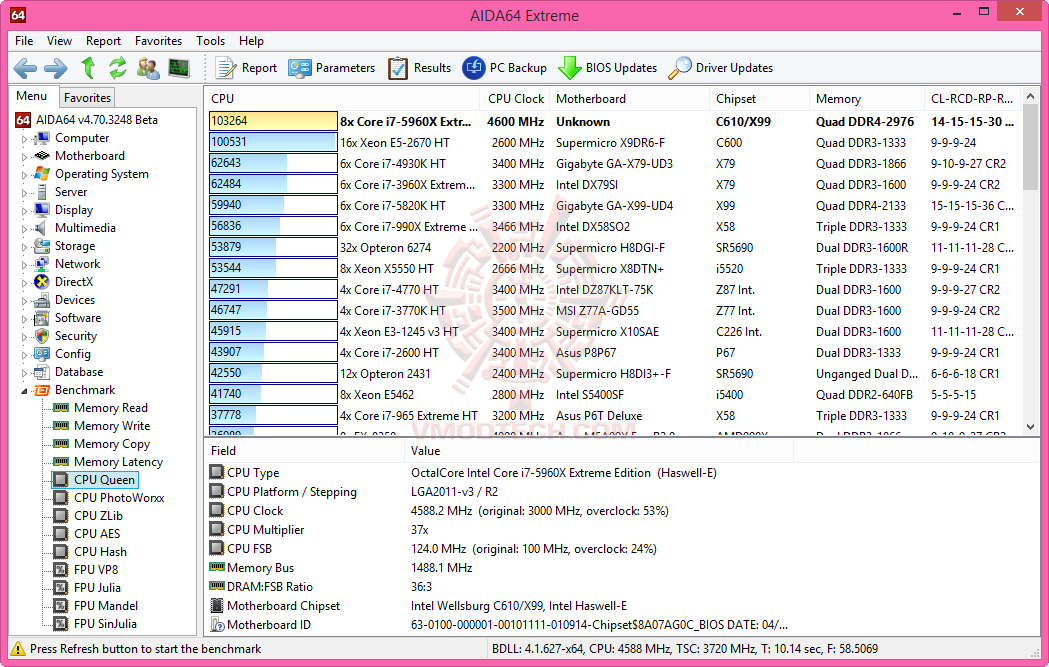Select Config in the tree
This screenshot has height=667, width=1049.
(x=72, y=354)
